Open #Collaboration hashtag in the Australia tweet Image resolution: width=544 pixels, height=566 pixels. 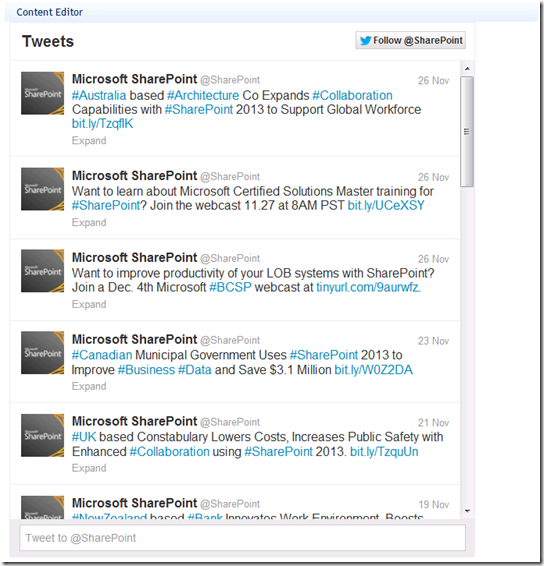[x=352, y=95]
